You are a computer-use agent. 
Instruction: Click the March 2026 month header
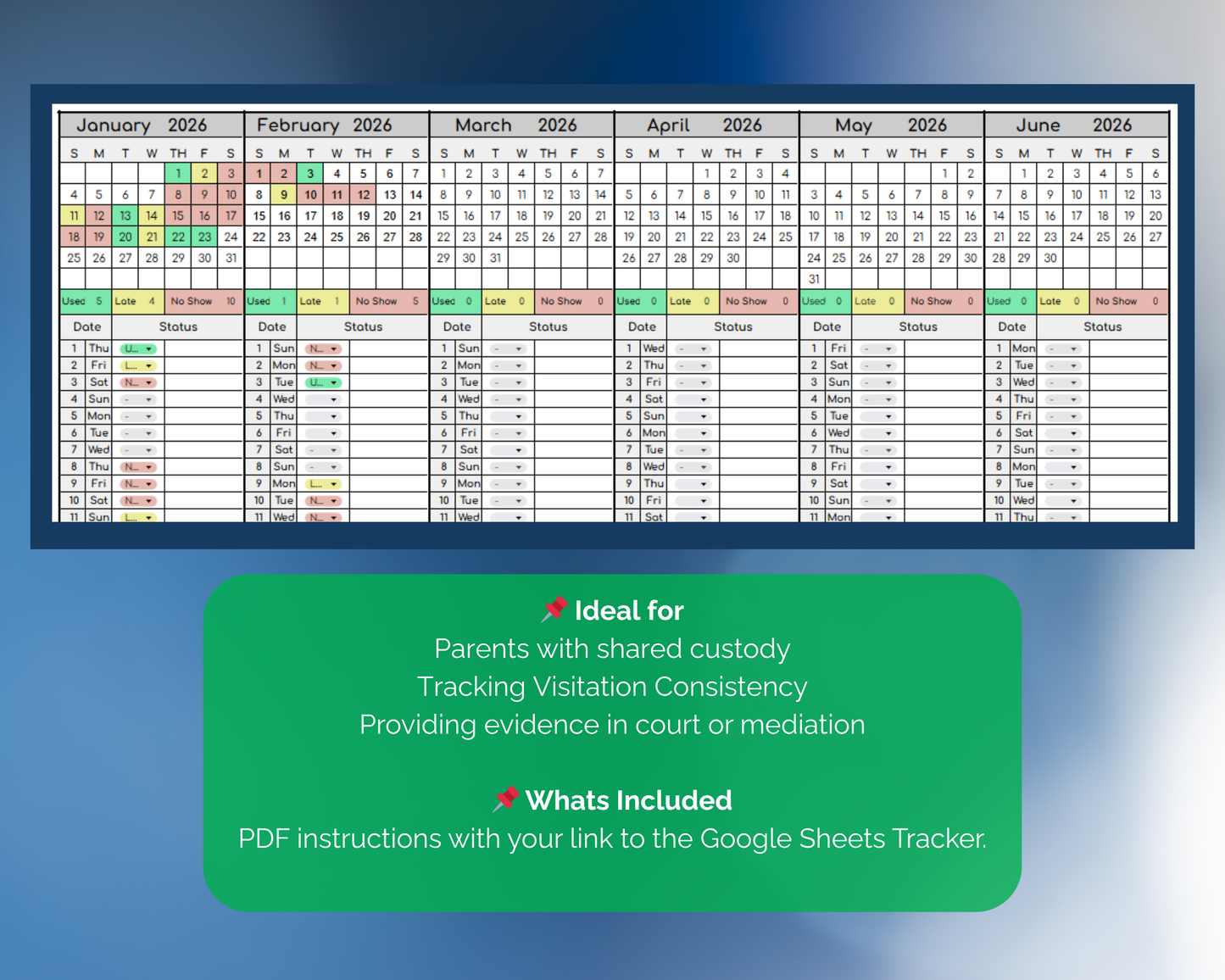tap(521, 125)
